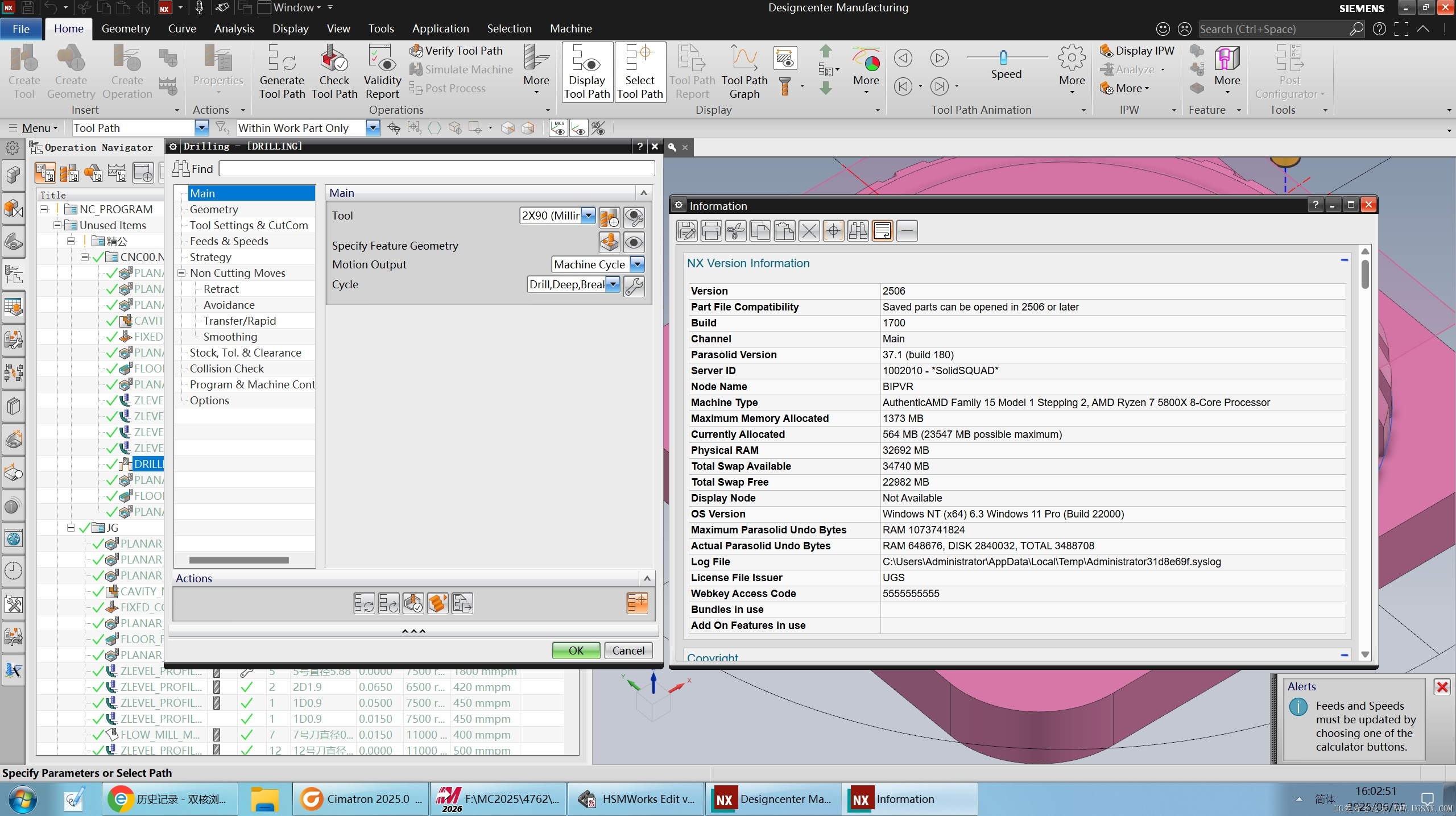1456x816 pixels.
Task: Collapse Non Cutting Moves tree node
Action: [x=182, y=274]
